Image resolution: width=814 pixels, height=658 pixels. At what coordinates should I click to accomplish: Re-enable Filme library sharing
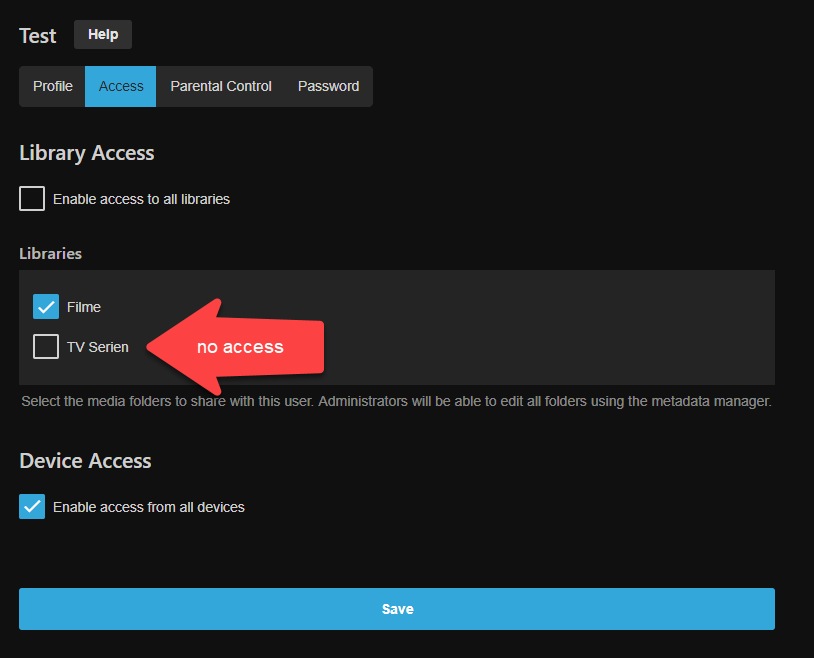tap(45, 306)
